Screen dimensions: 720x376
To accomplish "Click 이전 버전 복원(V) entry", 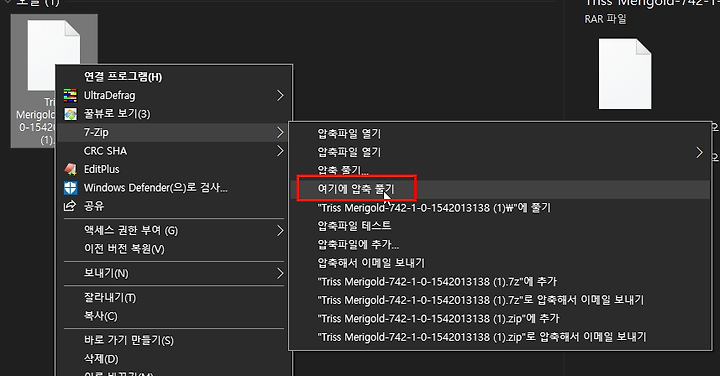I will 174,249.
